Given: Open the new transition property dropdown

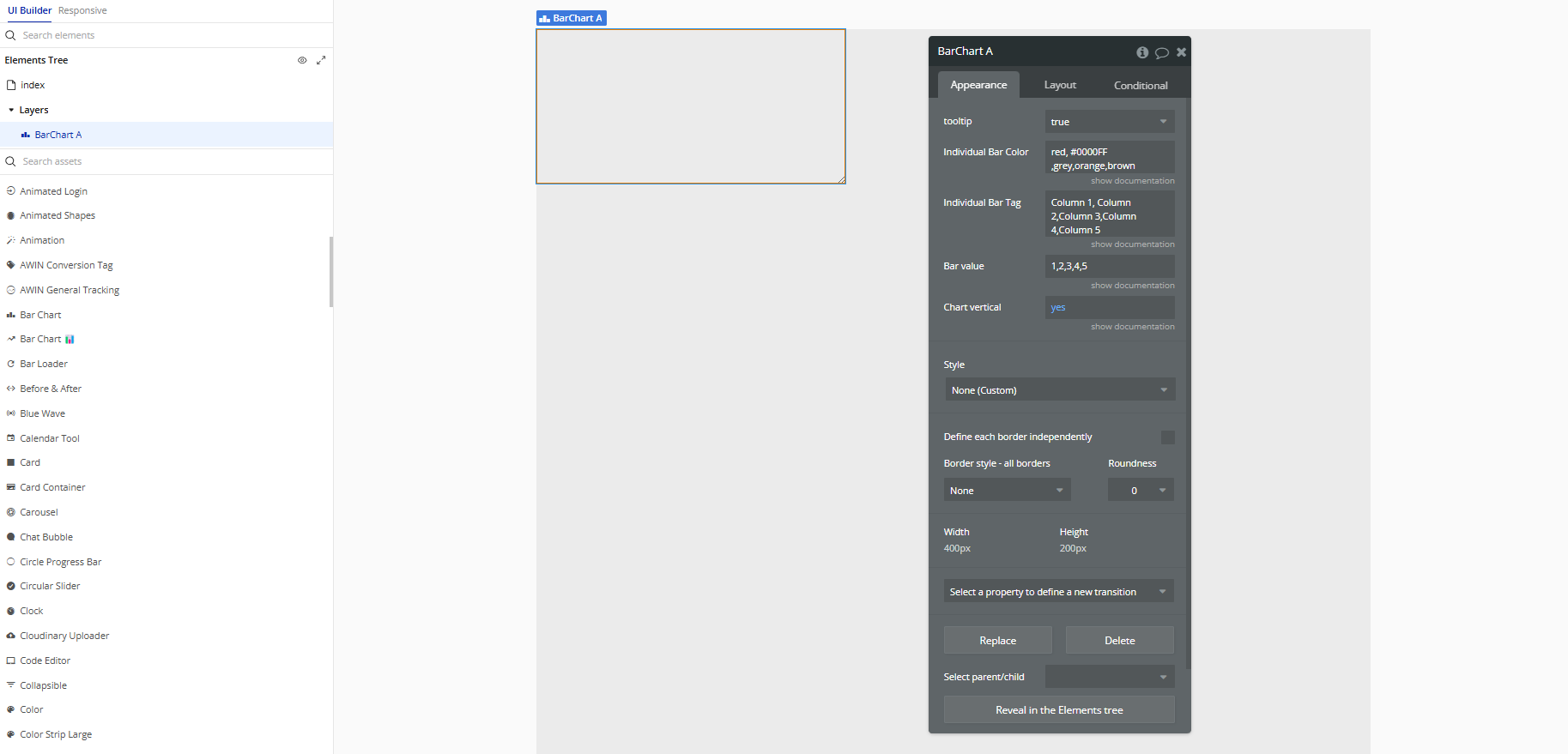Looking at the screenshot, I should click(1059, 592).
